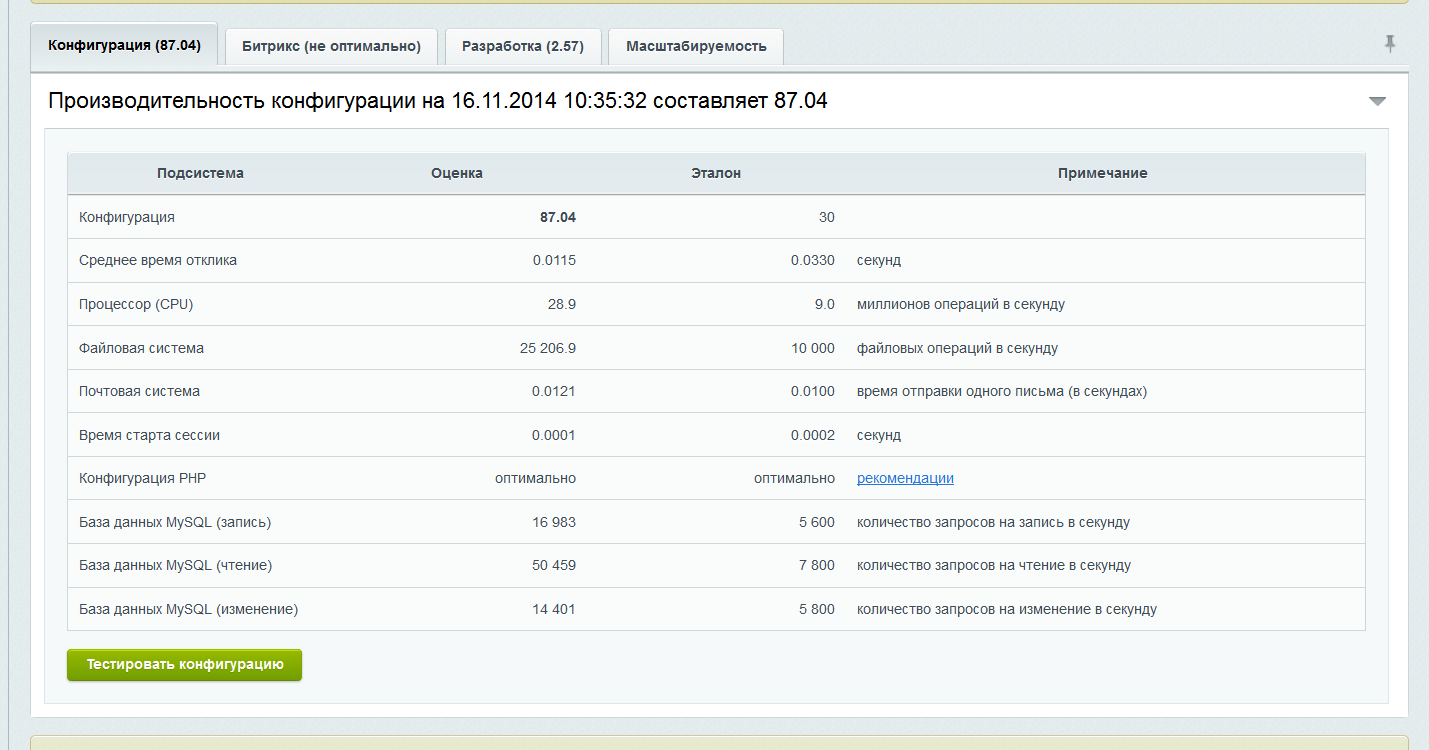The height and width of the screenshot is (750, 1429).
Task: Select the Время старта сессии row label
Action: click(x=149, y=435)
